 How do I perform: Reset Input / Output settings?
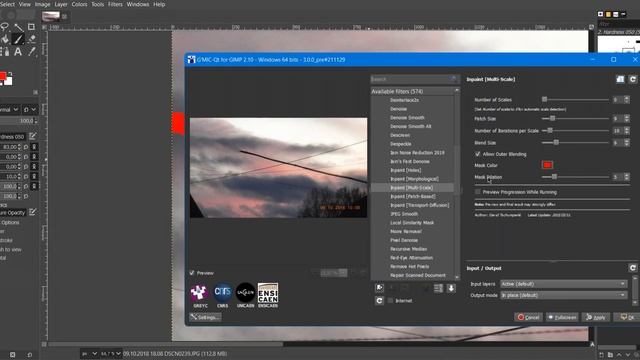[633, 268]
